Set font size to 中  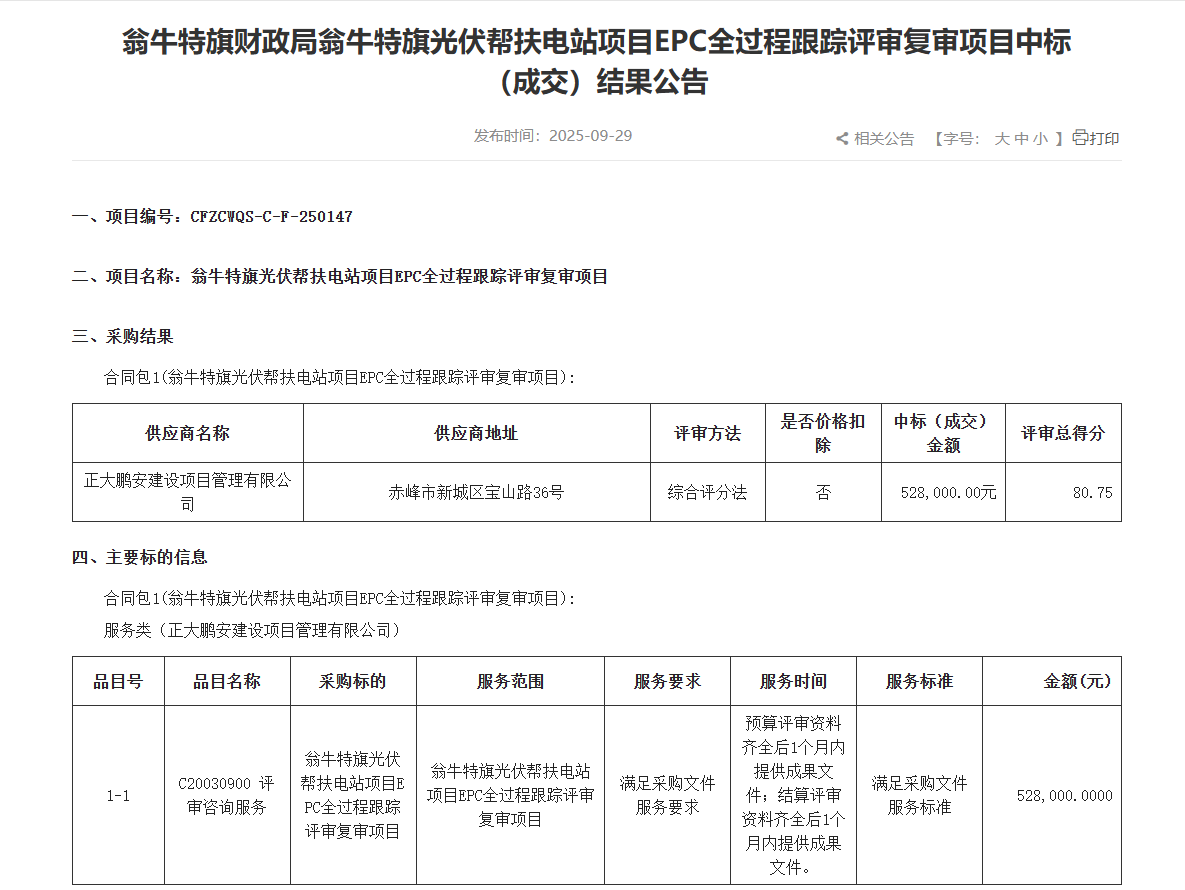coord(1021,139)
